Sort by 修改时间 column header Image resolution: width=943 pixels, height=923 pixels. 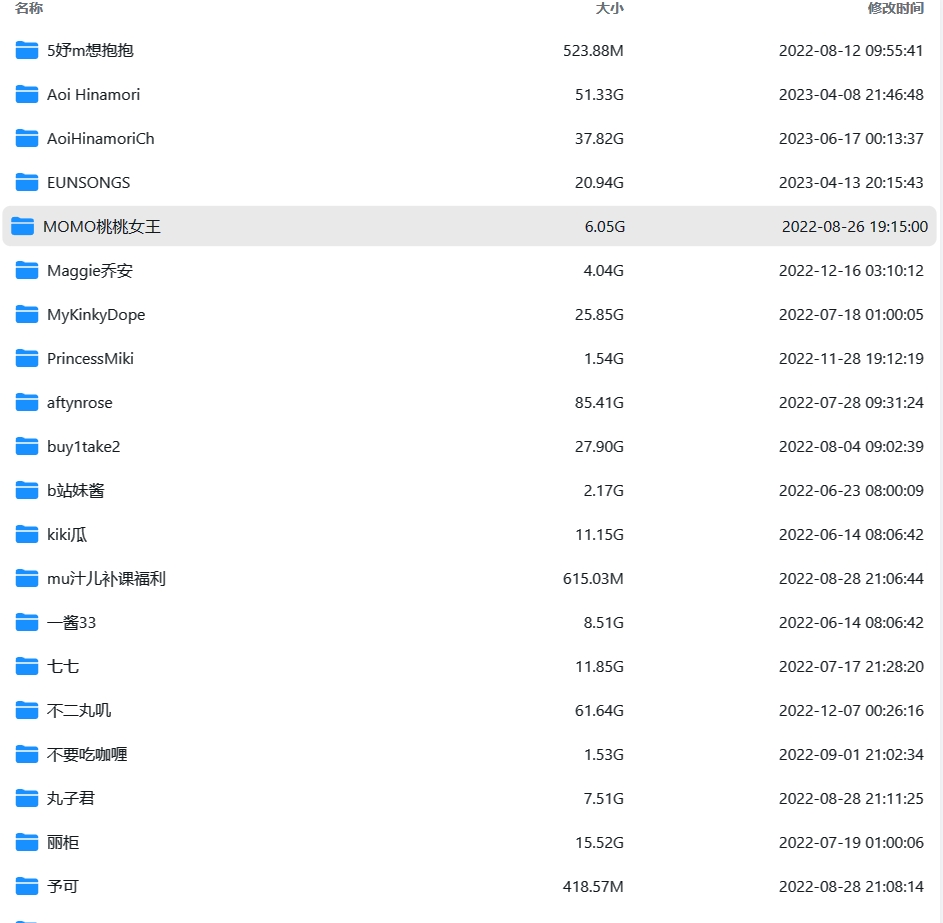pyautogui.click(x=895, y=8)
